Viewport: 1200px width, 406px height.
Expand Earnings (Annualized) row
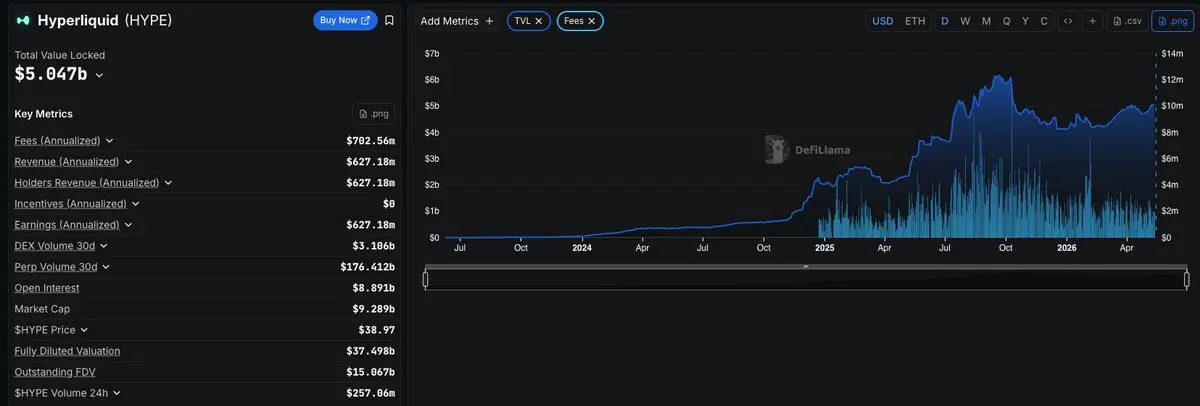coord(128,225)
